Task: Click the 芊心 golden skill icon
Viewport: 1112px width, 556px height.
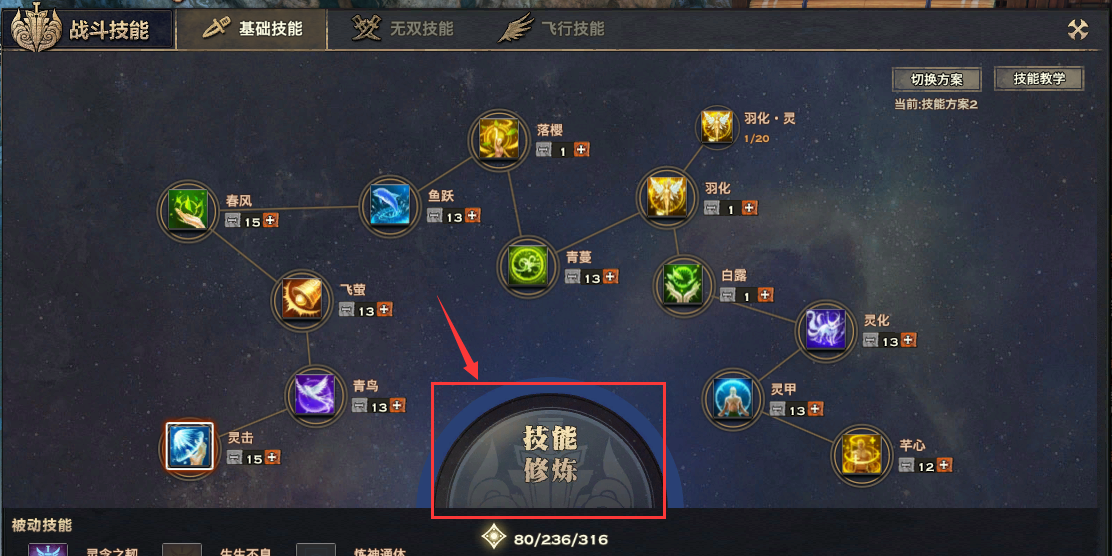Action: [861, 455]
